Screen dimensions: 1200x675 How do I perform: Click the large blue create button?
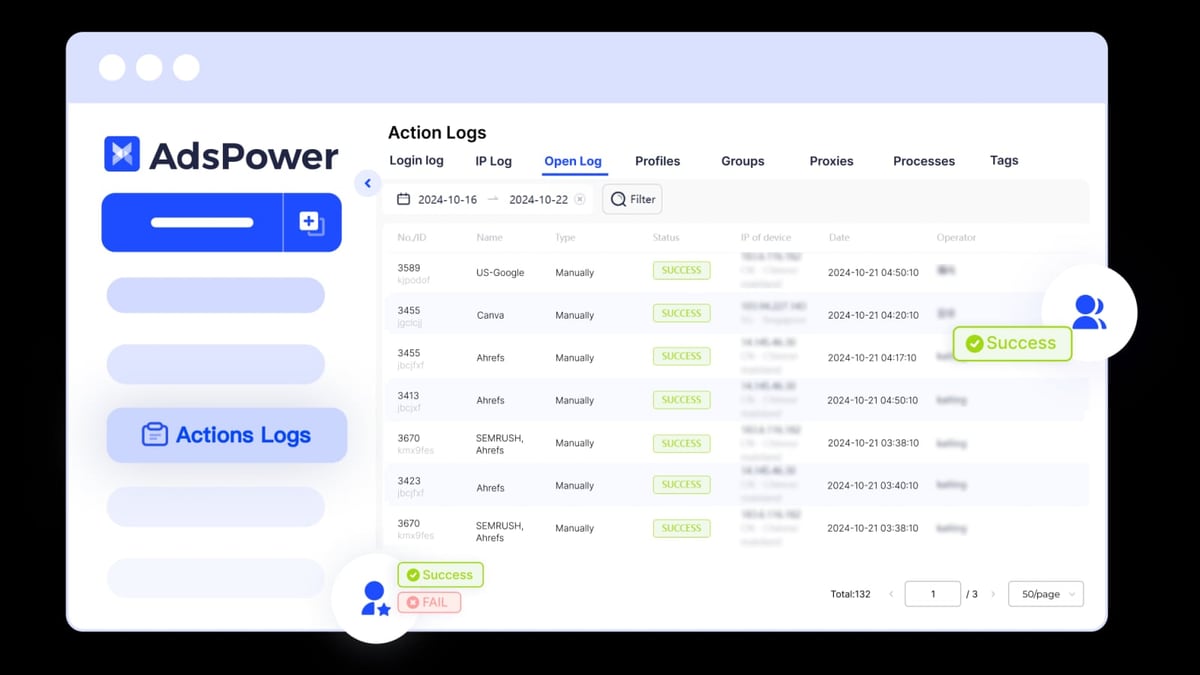tap(192, 222)
